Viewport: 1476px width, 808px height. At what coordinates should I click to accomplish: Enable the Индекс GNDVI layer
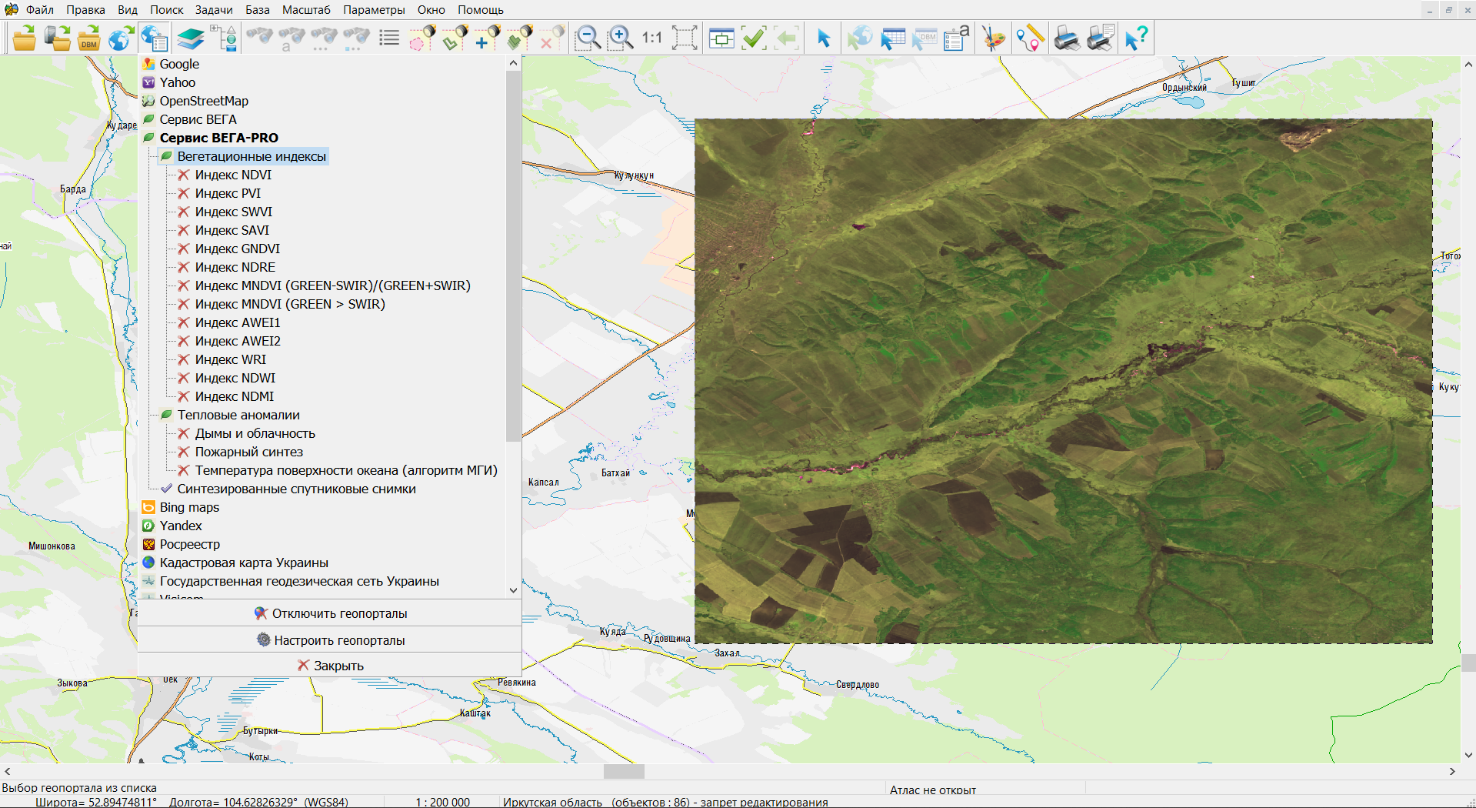[184, 249]
